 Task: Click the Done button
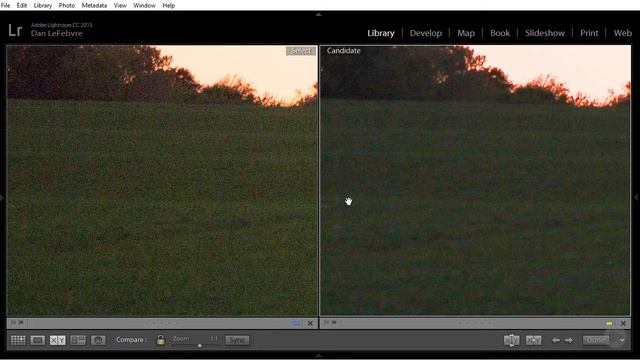click(596, 340)
